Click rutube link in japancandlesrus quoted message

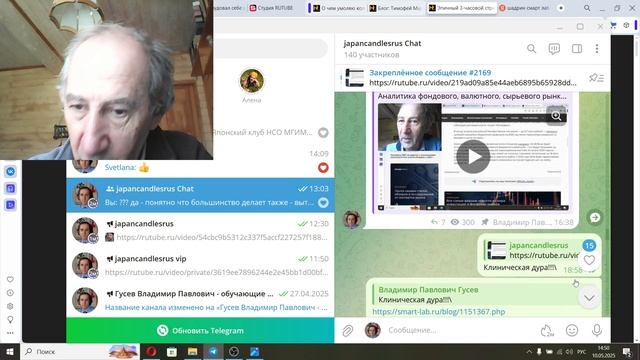coord(544,256)
